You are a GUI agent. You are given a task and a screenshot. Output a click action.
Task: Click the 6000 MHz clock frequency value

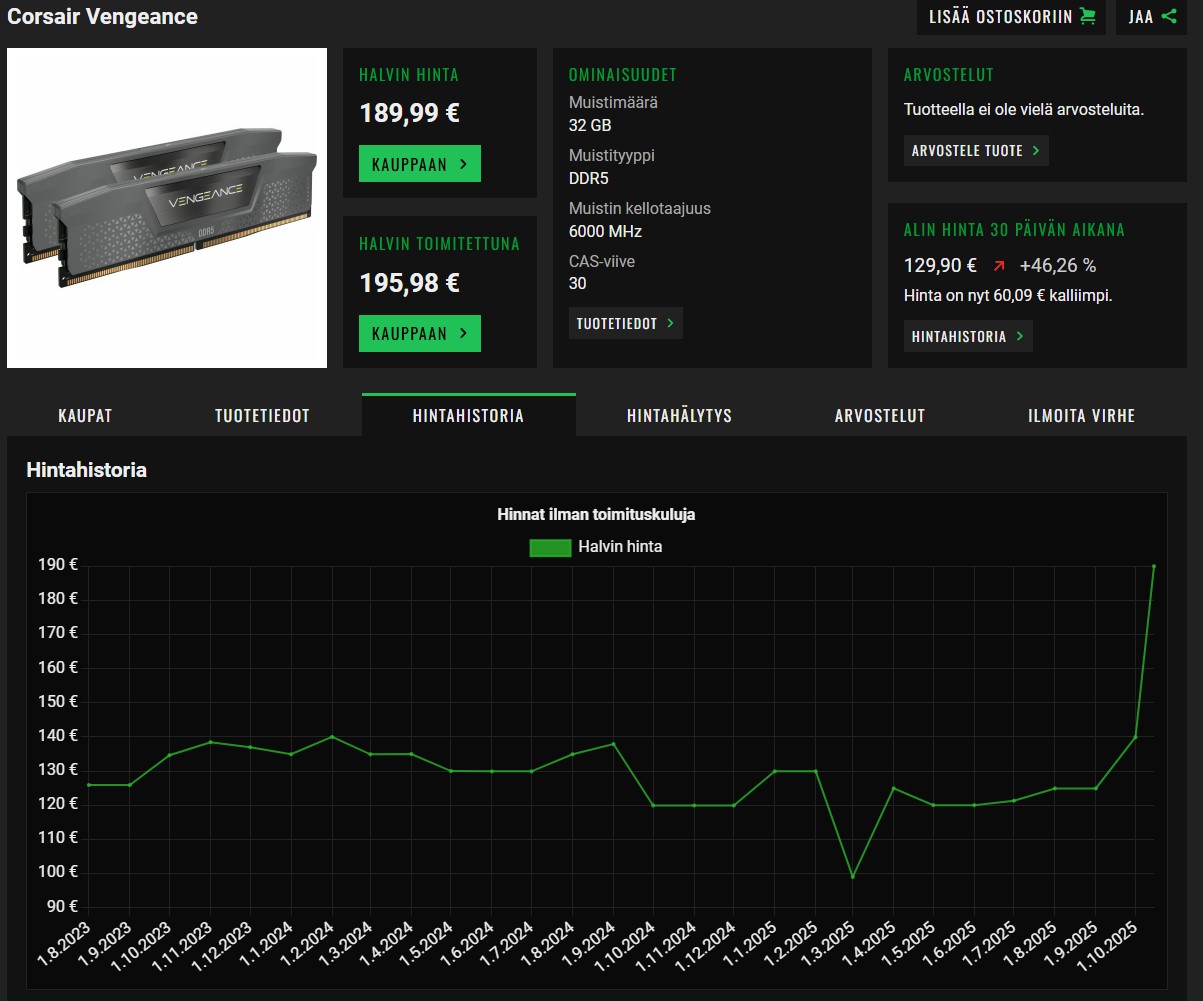coord(605,231)
